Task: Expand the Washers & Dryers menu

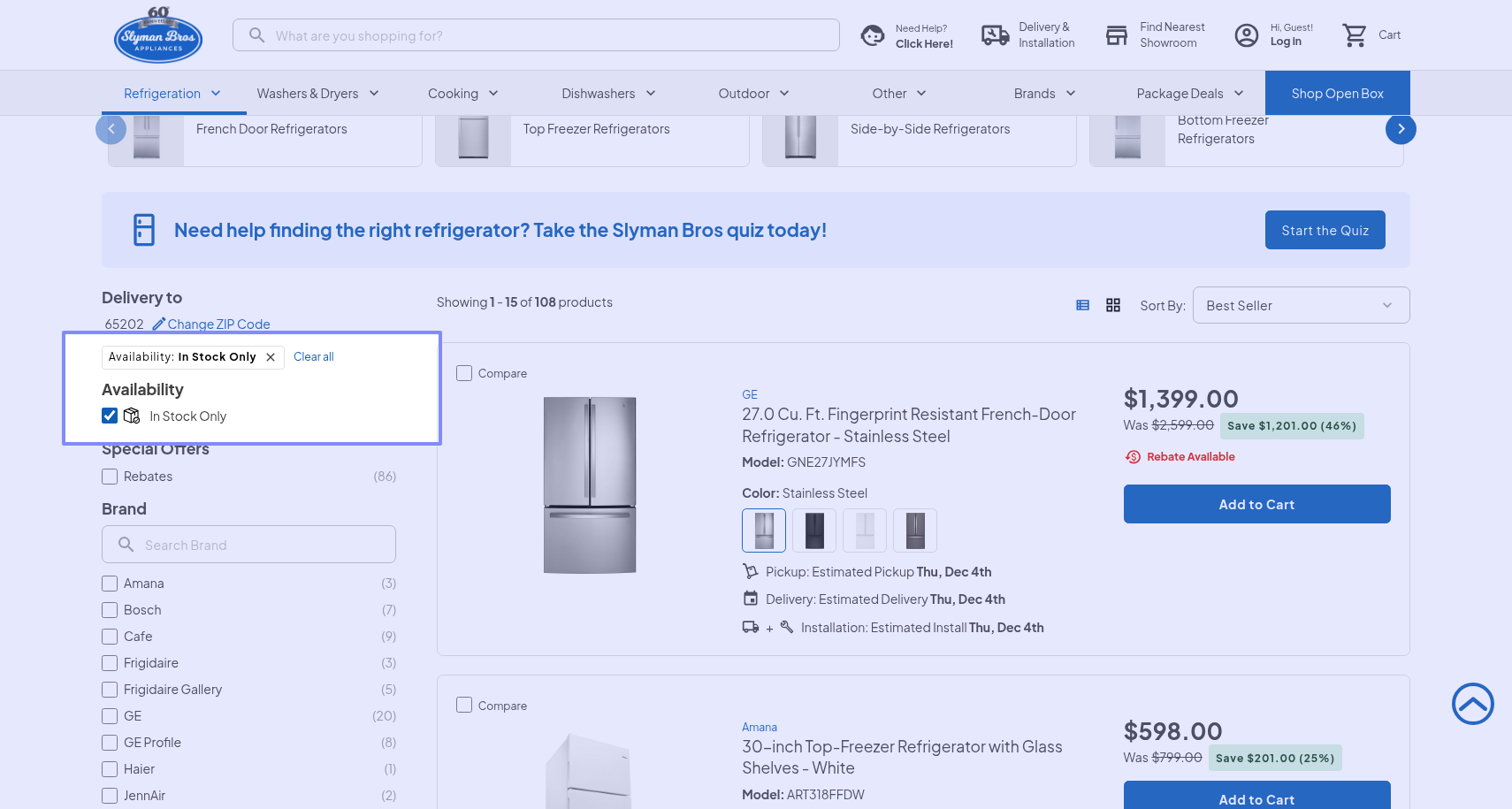Action: (317, 94)
